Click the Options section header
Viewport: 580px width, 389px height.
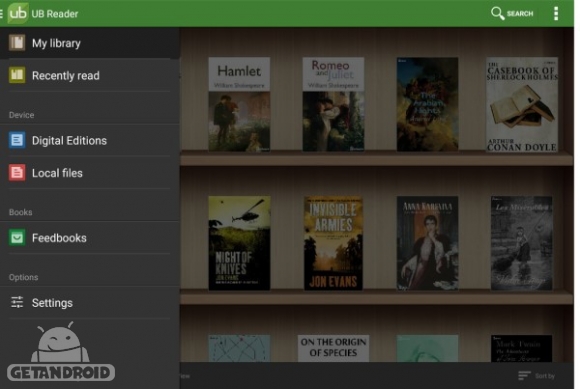(23, 277)
